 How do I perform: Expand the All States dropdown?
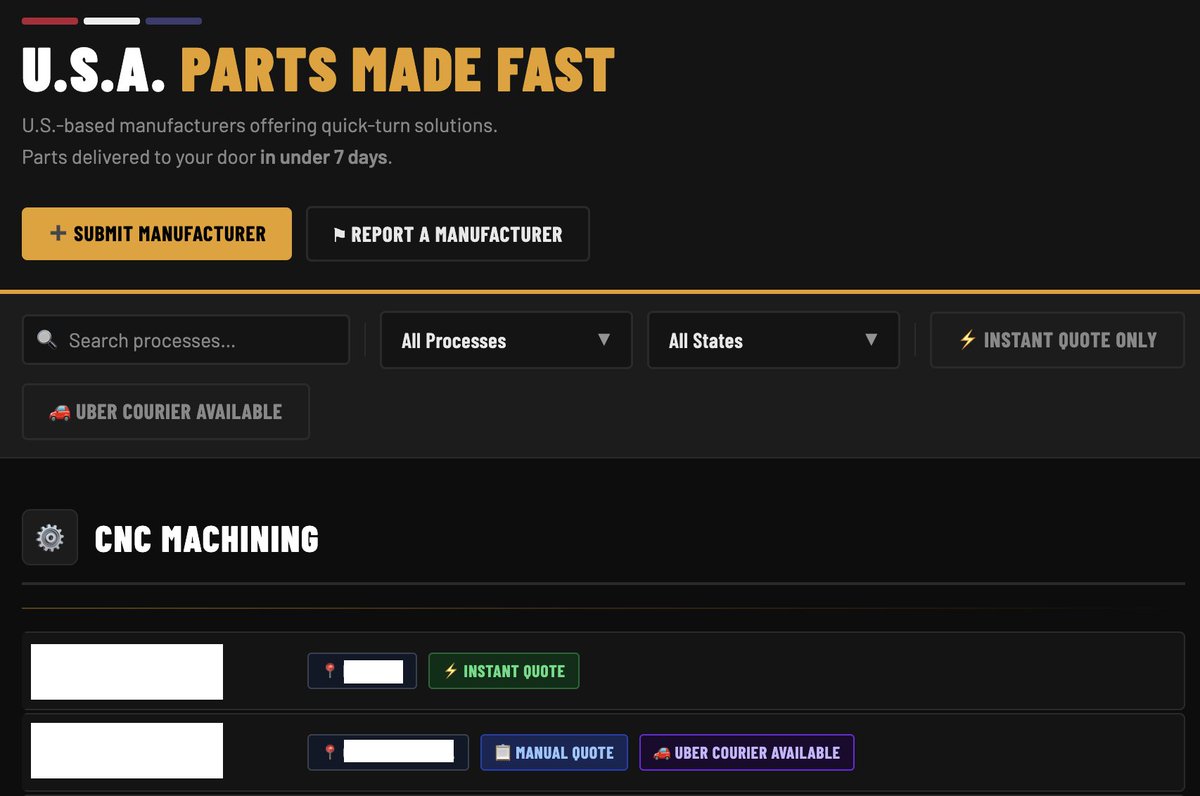click(x=774, y=340)
